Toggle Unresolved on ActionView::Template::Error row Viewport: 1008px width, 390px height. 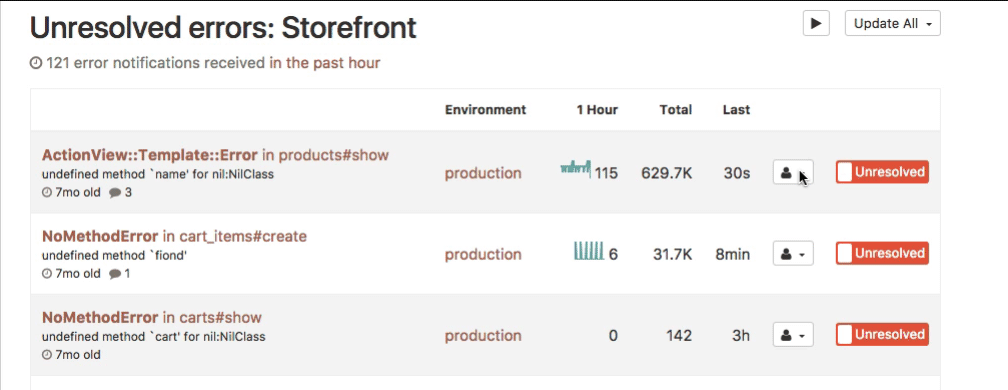tap(882, 172)
